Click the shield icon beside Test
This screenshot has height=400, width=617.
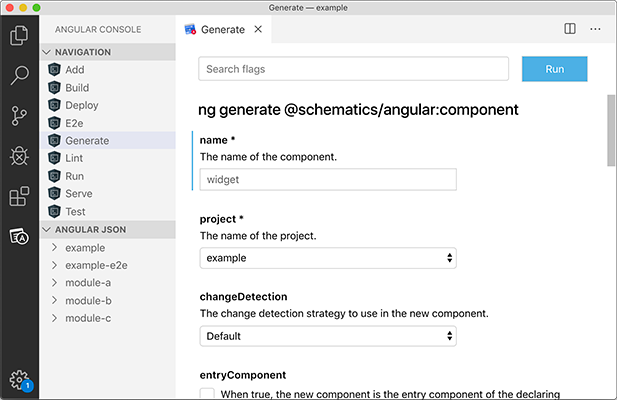pos(54,212)
